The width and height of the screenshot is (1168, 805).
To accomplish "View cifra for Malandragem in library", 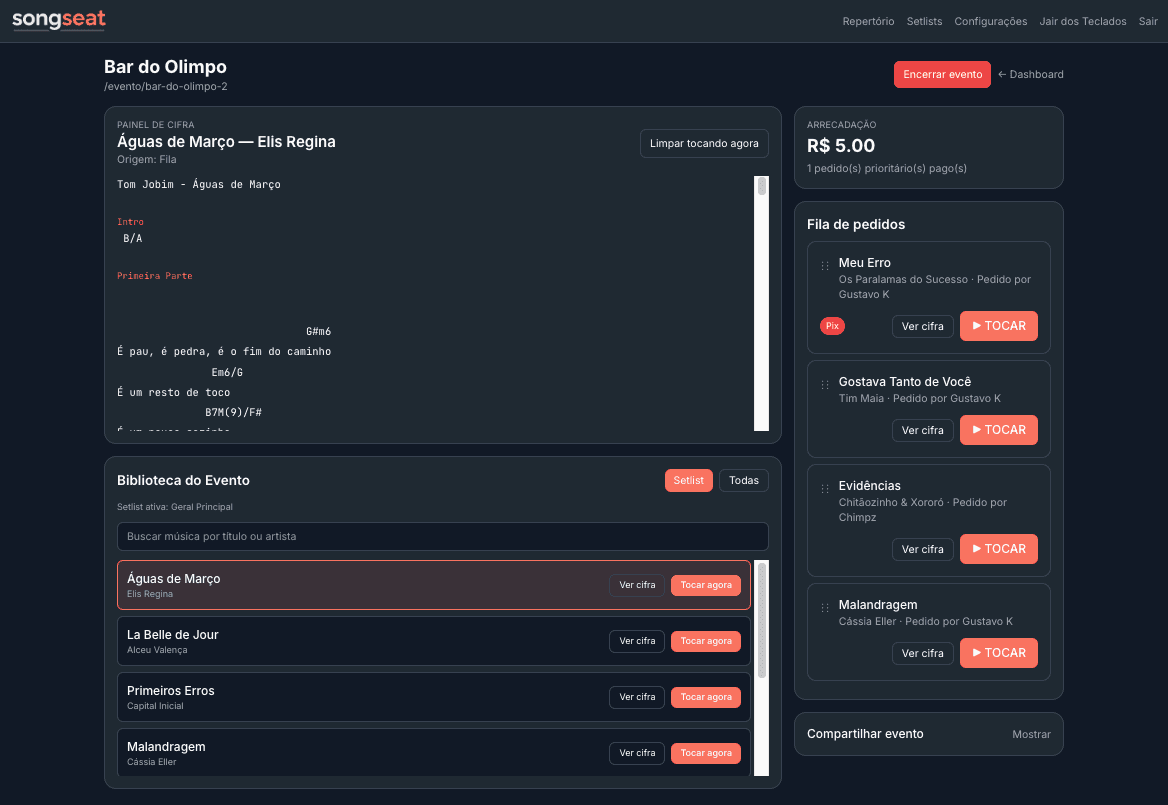I will pyautogui.click(x=637, y=753).
